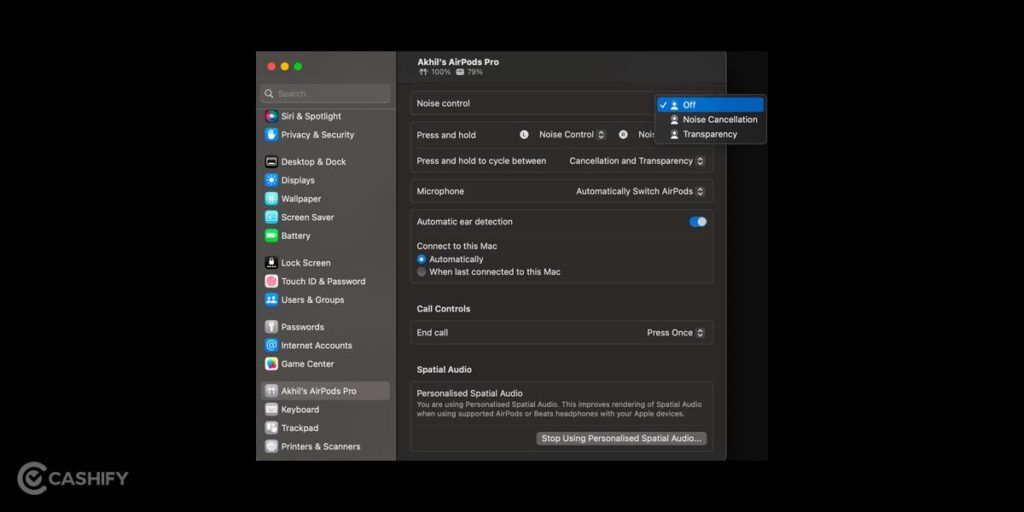Click the Trackpad icon in sidebar

[x=271, y=428]
